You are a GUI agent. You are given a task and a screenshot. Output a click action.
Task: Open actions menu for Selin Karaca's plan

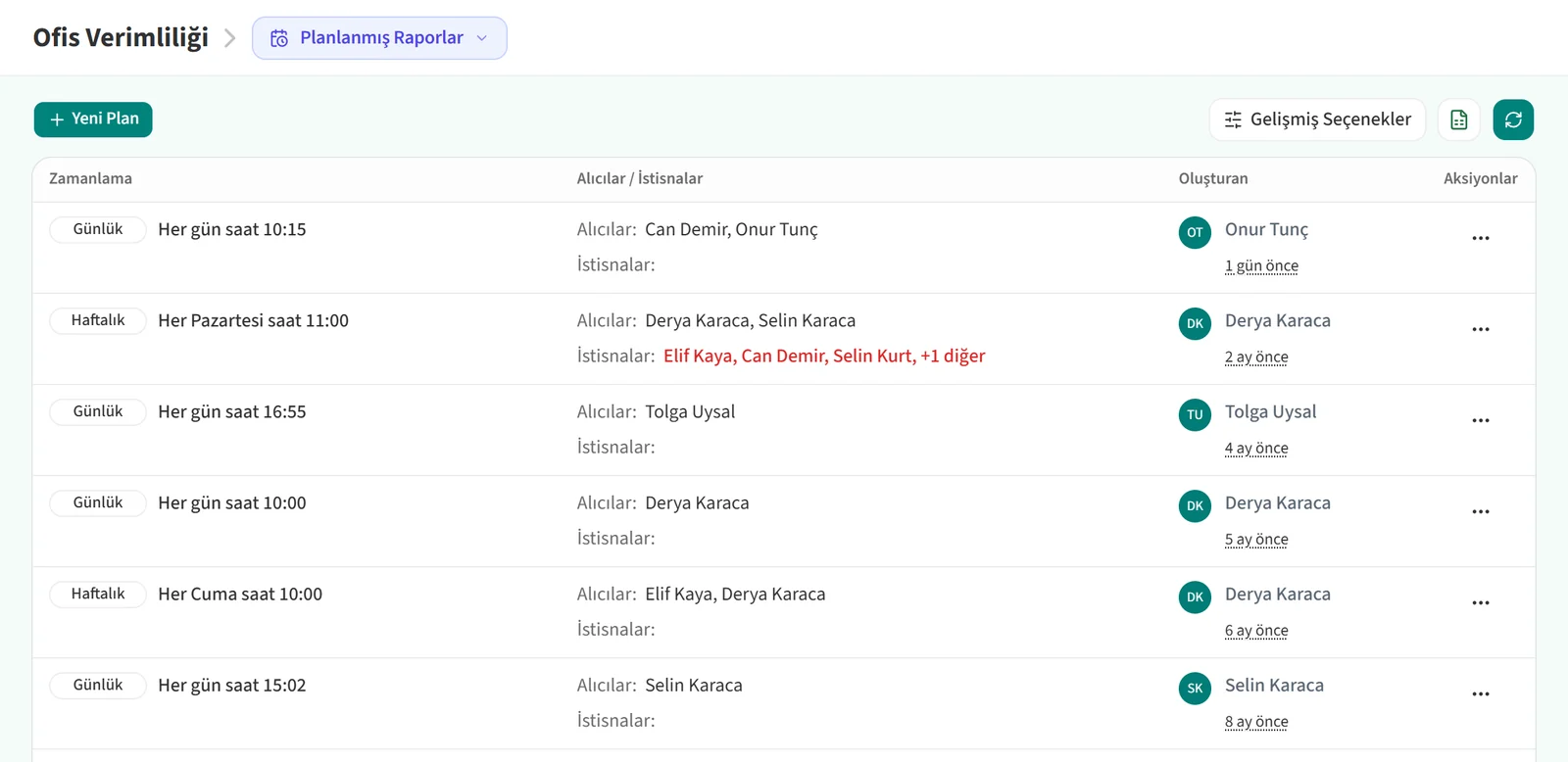click(x=1480, y=693)
